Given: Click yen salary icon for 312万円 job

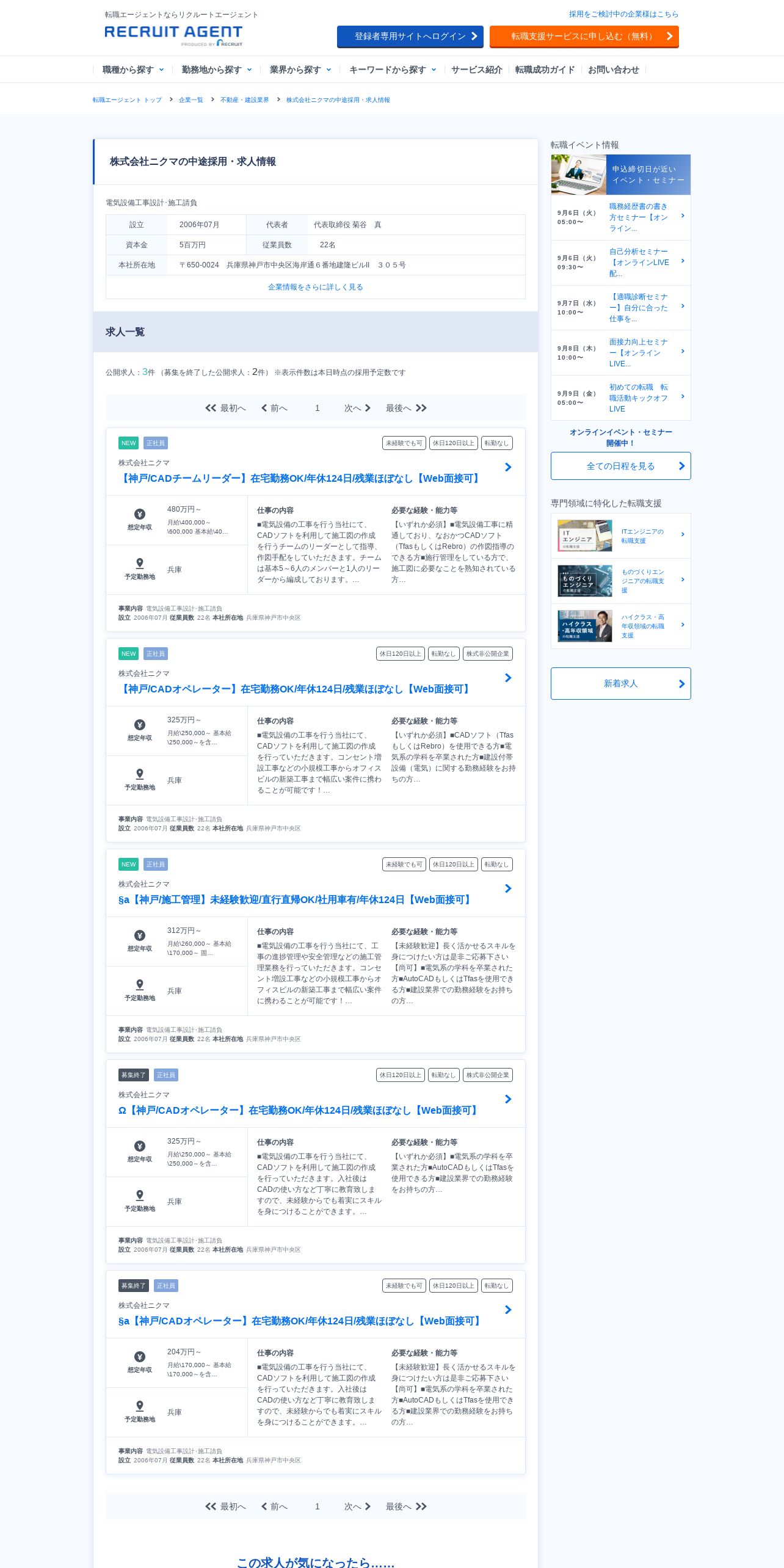Looking at the screenshot, I should point(140,935).
